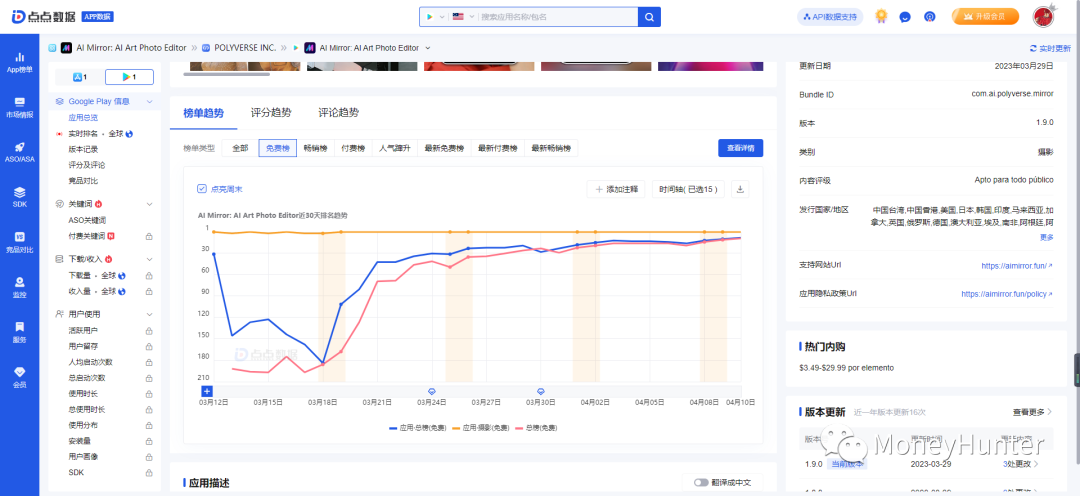Click the 升级会员 button
The height and width of the screenshot is (496, 1080).
pyautogui.click(x=984, y=16)
